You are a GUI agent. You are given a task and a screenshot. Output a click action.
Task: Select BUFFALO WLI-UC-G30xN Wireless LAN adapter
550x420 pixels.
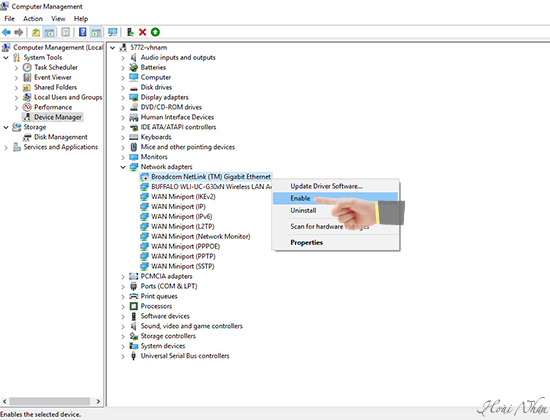click(x=211, y=187)
